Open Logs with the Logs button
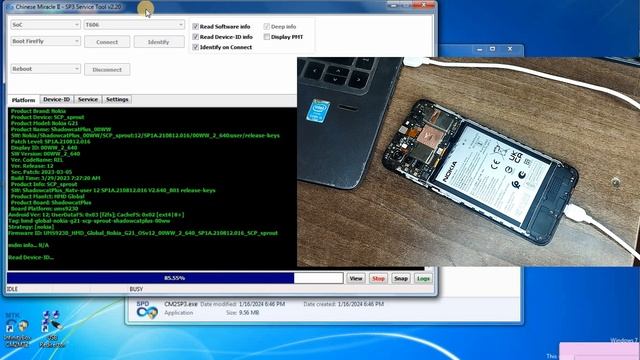Screen dimensions: 640x360 pyautogui.click(x=423, y=278)
